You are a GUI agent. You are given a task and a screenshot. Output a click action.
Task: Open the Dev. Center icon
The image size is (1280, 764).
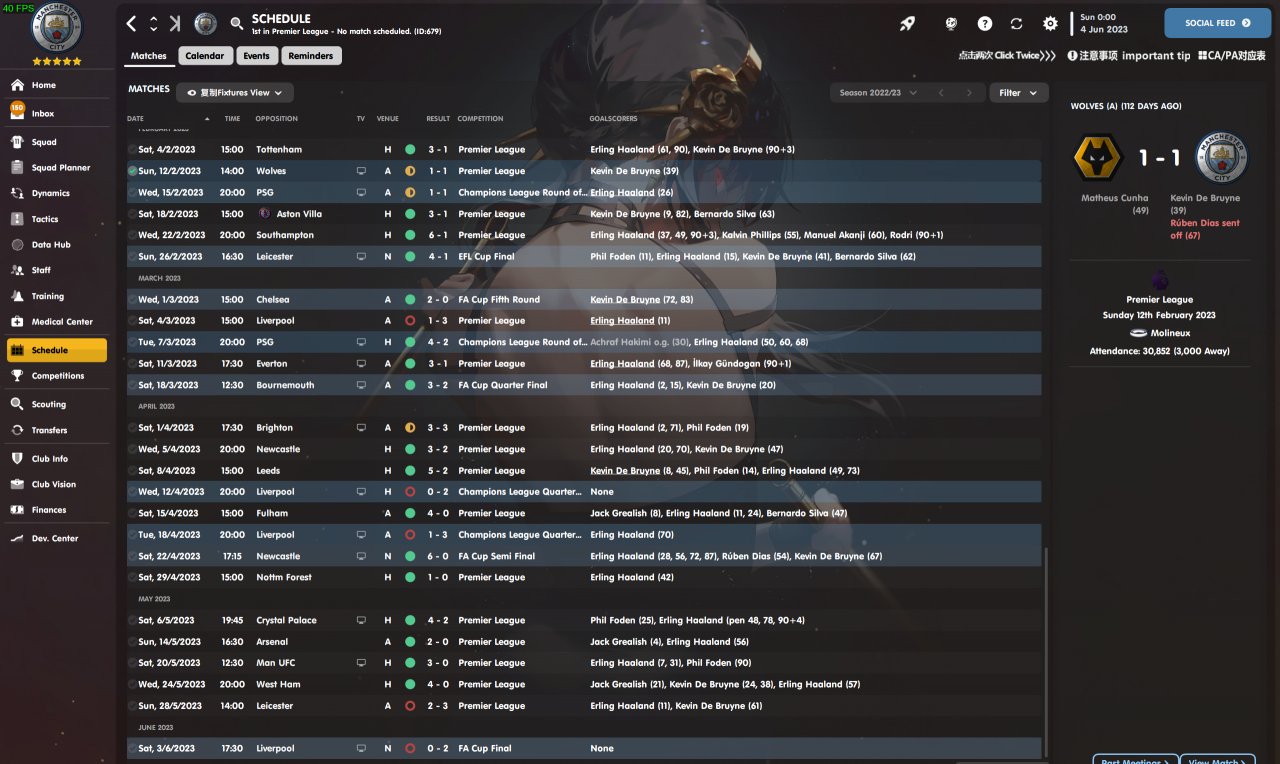click(17, 538)
